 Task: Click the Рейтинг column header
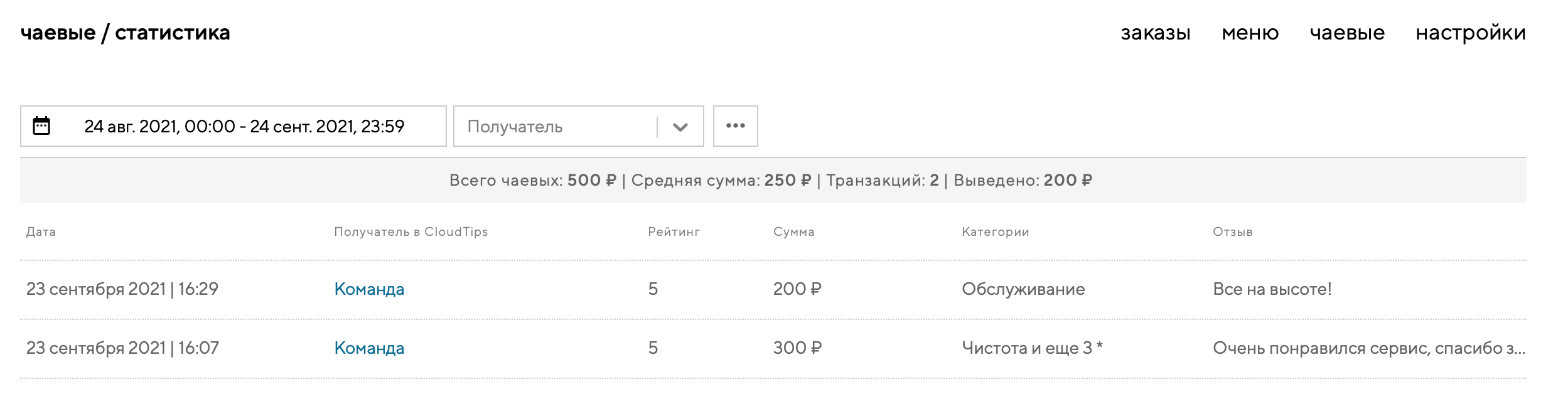pyautogui.click(x=674, y=232)
